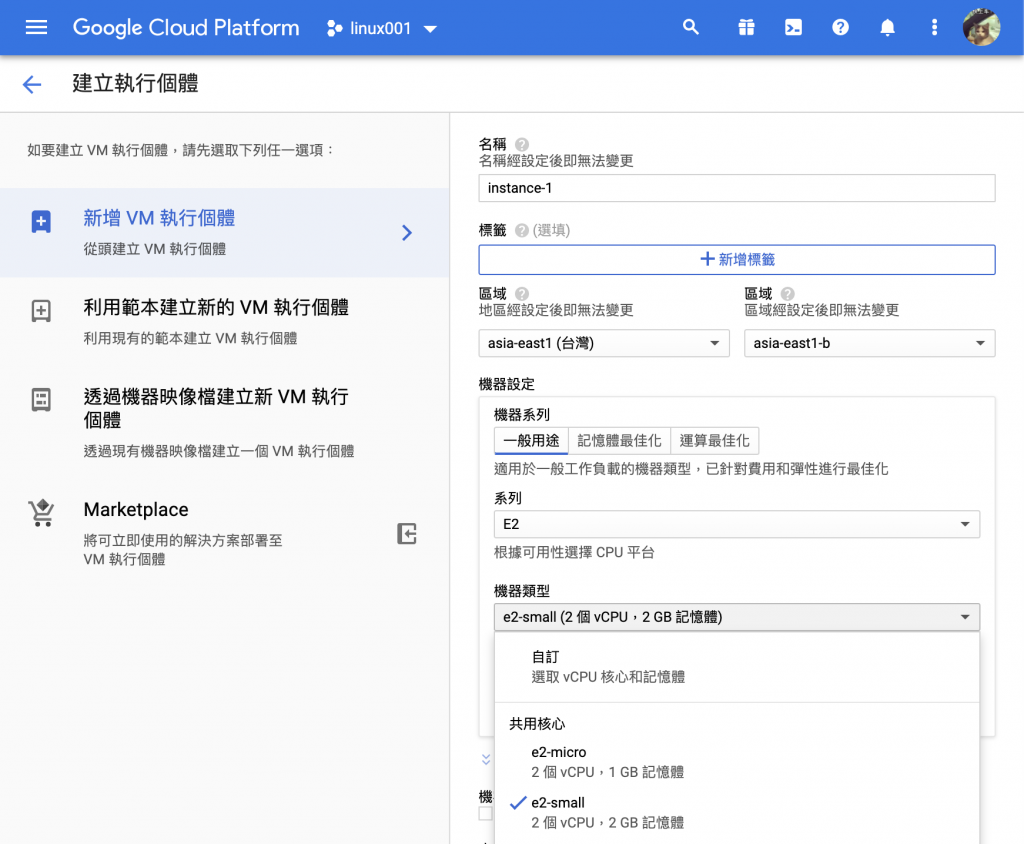Click the 共用核心 group heading
1024x844 pixels.
click(537, 724)
